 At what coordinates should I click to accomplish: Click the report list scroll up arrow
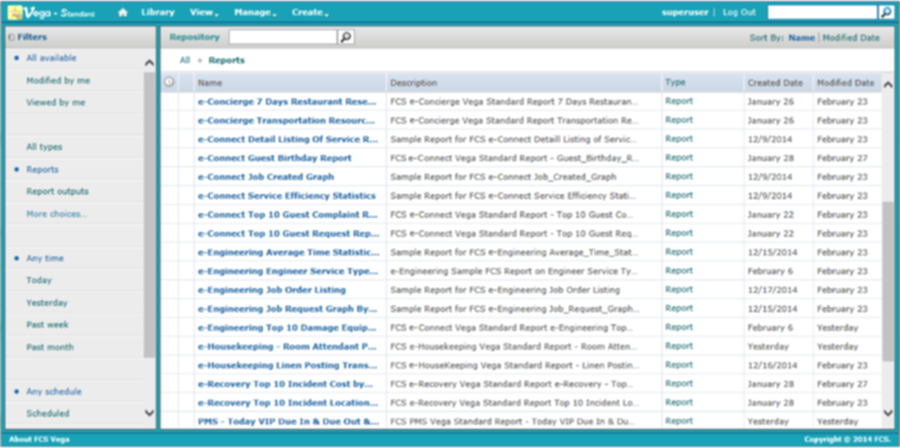887,84
